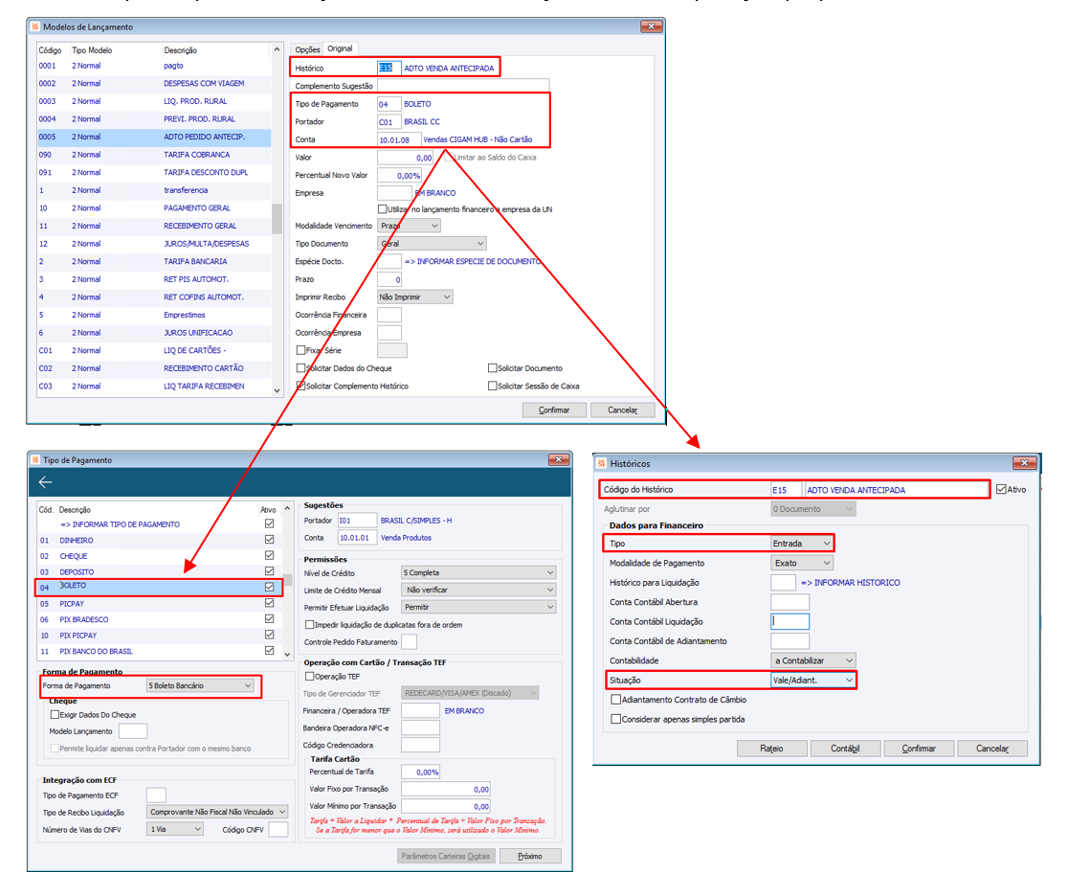Toggle the Ativo checkbox in Históricos
This screenshot has height=872, width=1085.
(1001, 489)
